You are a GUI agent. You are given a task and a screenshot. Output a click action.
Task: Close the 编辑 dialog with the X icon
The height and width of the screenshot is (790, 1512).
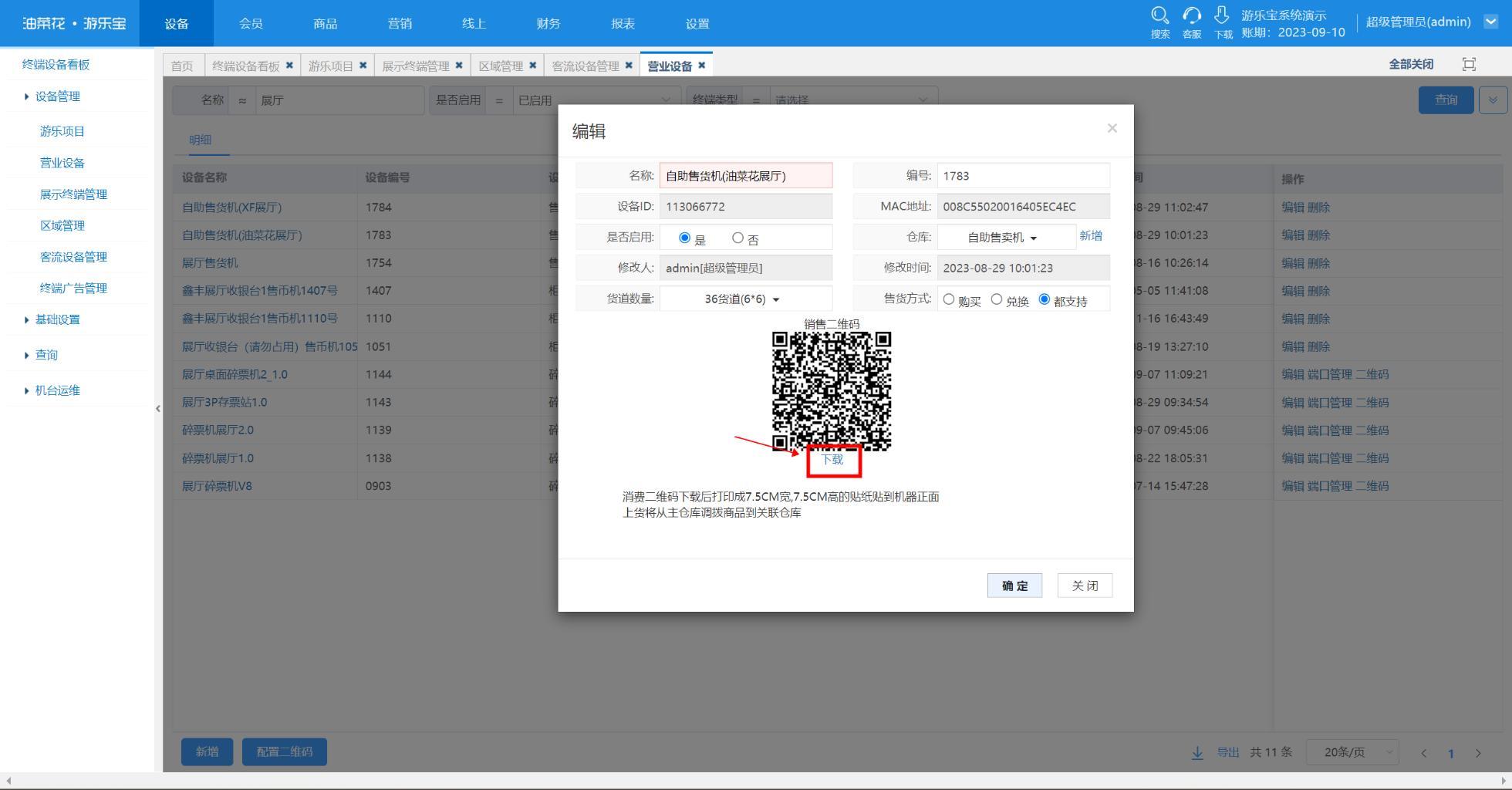point(1112,128)
